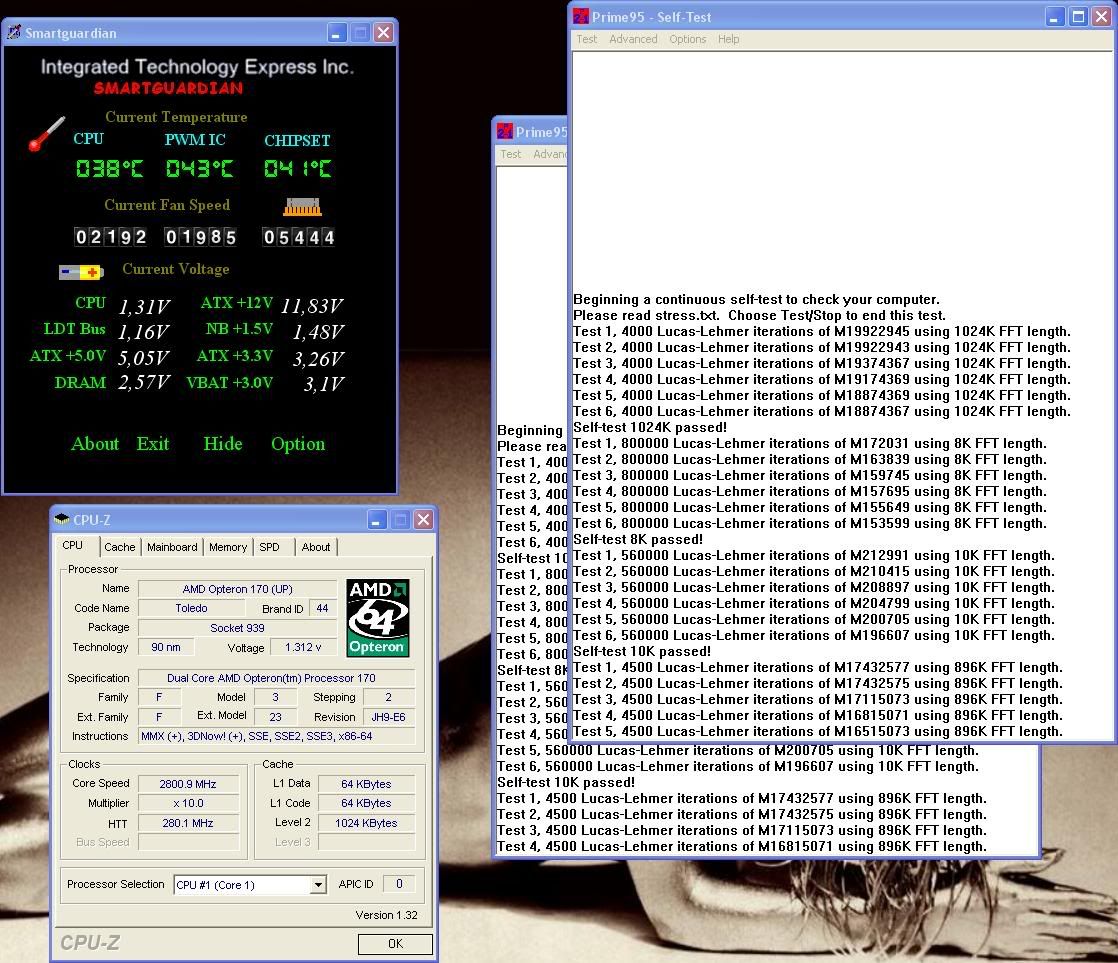
Task: Click the Name field AMD Opteron 170 (UP)
Action: tap(237, 589)
